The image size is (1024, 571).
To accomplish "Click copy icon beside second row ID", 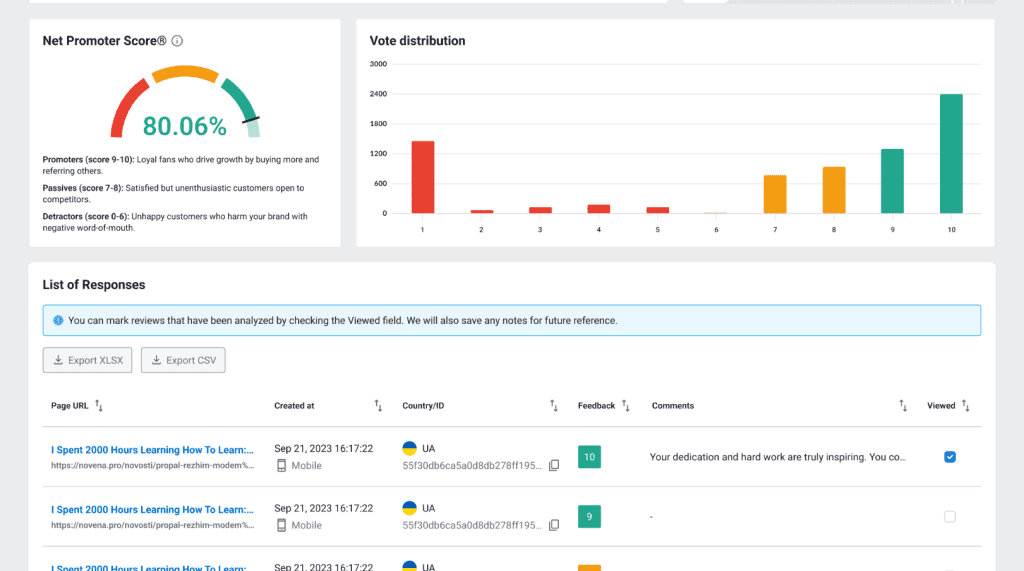I will pyautogui.click(x=554, y=526).
